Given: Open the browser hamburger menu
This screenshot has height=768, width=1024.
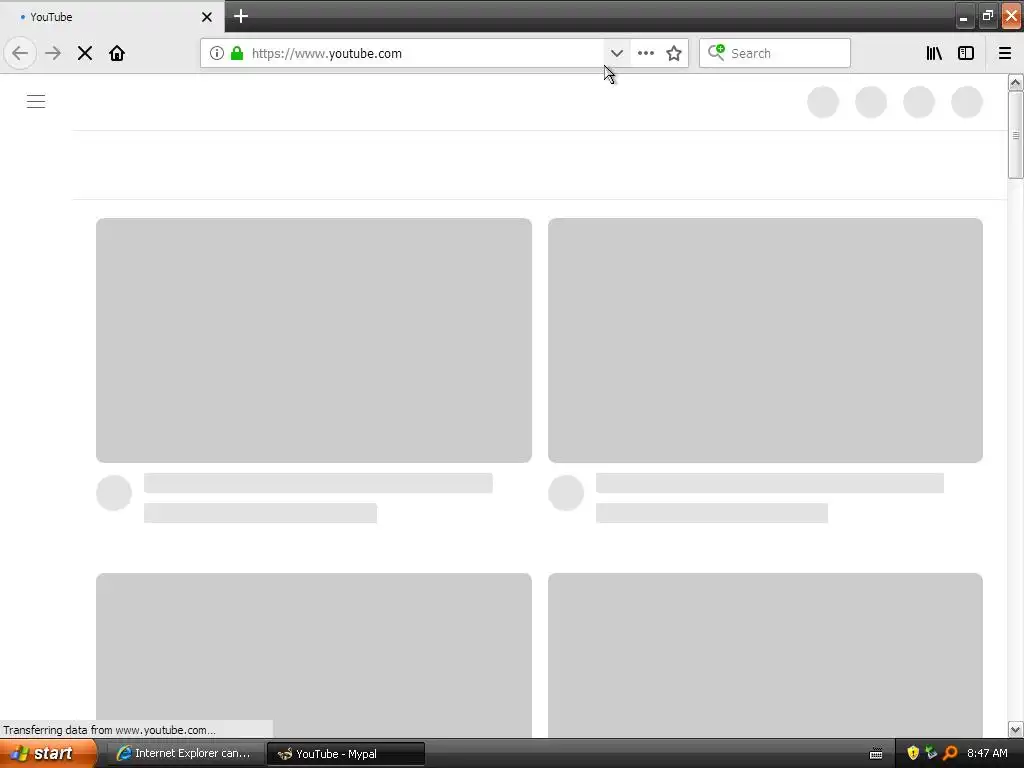Looking at the screenshot, I should pyautogui.click(x=1005, y=53).
